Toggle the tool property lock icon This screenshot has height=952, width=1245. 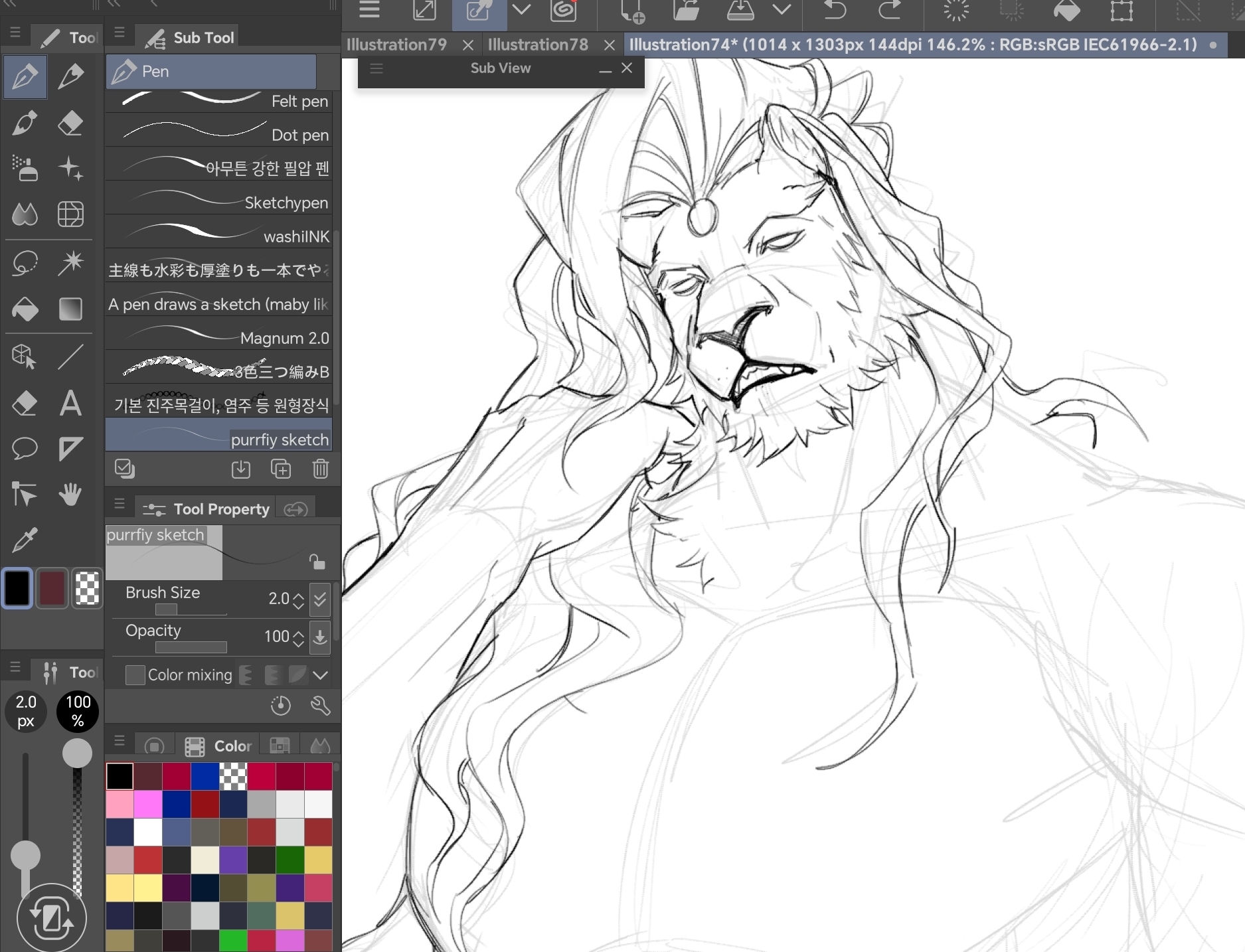click(317, 562)
